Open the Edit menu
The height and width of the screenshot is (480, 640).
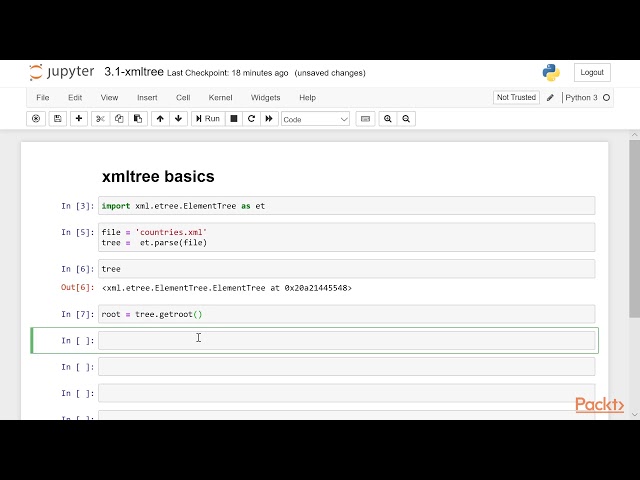tap(75, 98)
